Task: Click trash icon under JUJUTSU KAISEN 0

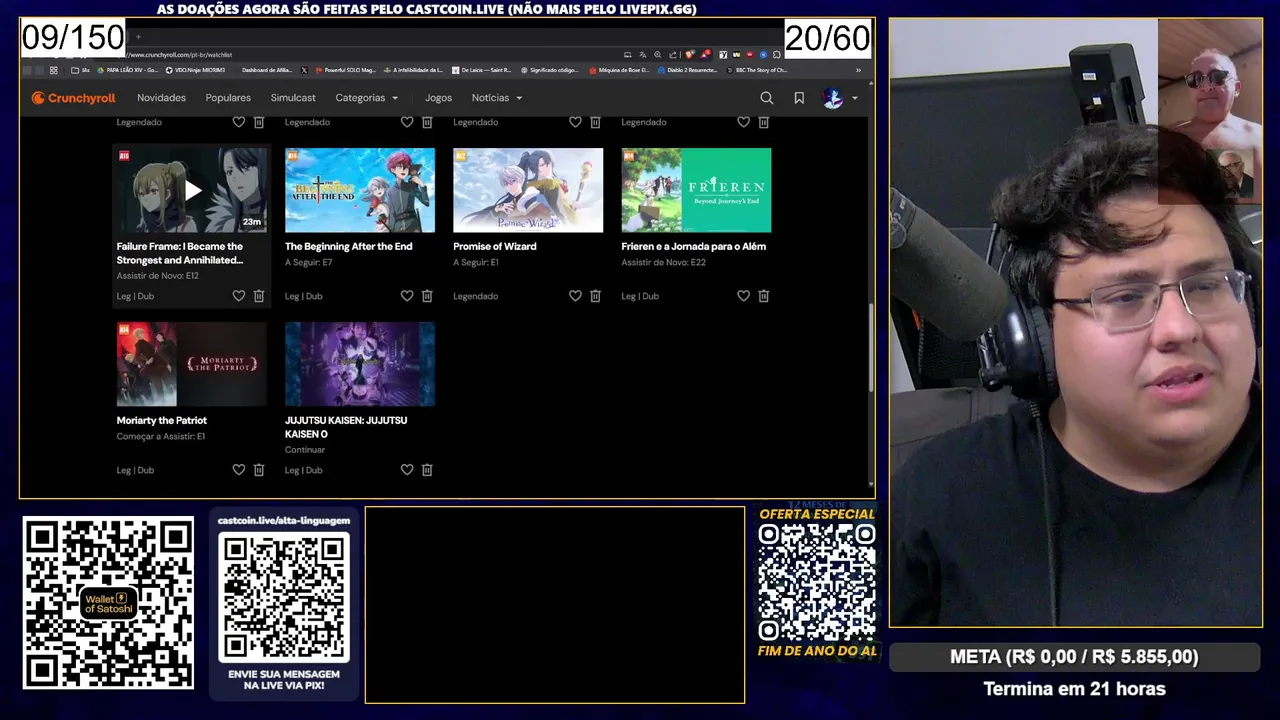Action: (427, 470)
